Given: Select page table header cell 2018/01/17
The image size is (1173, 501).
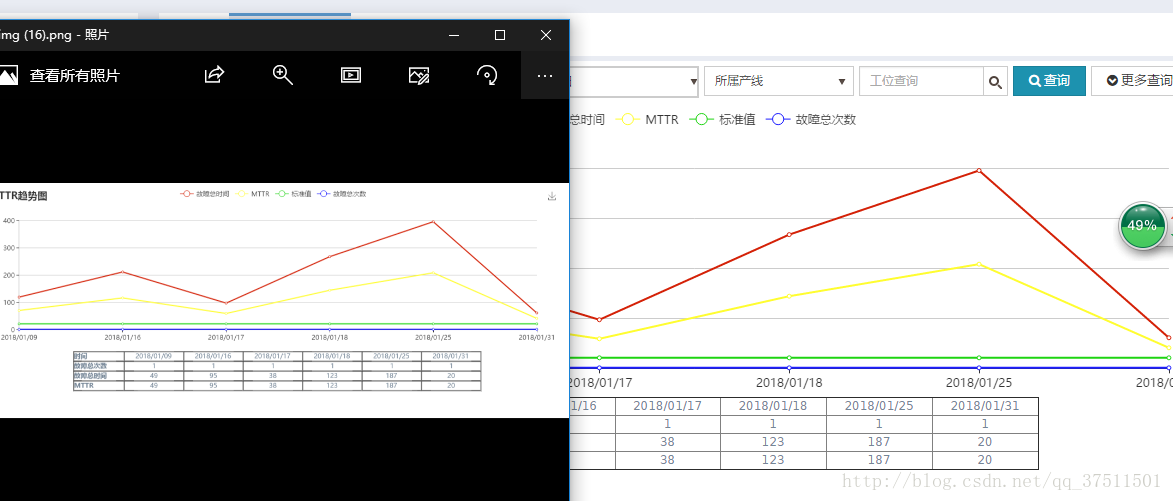Looking at the screenshot, I should pyautogui.click(x=667, y=407).
